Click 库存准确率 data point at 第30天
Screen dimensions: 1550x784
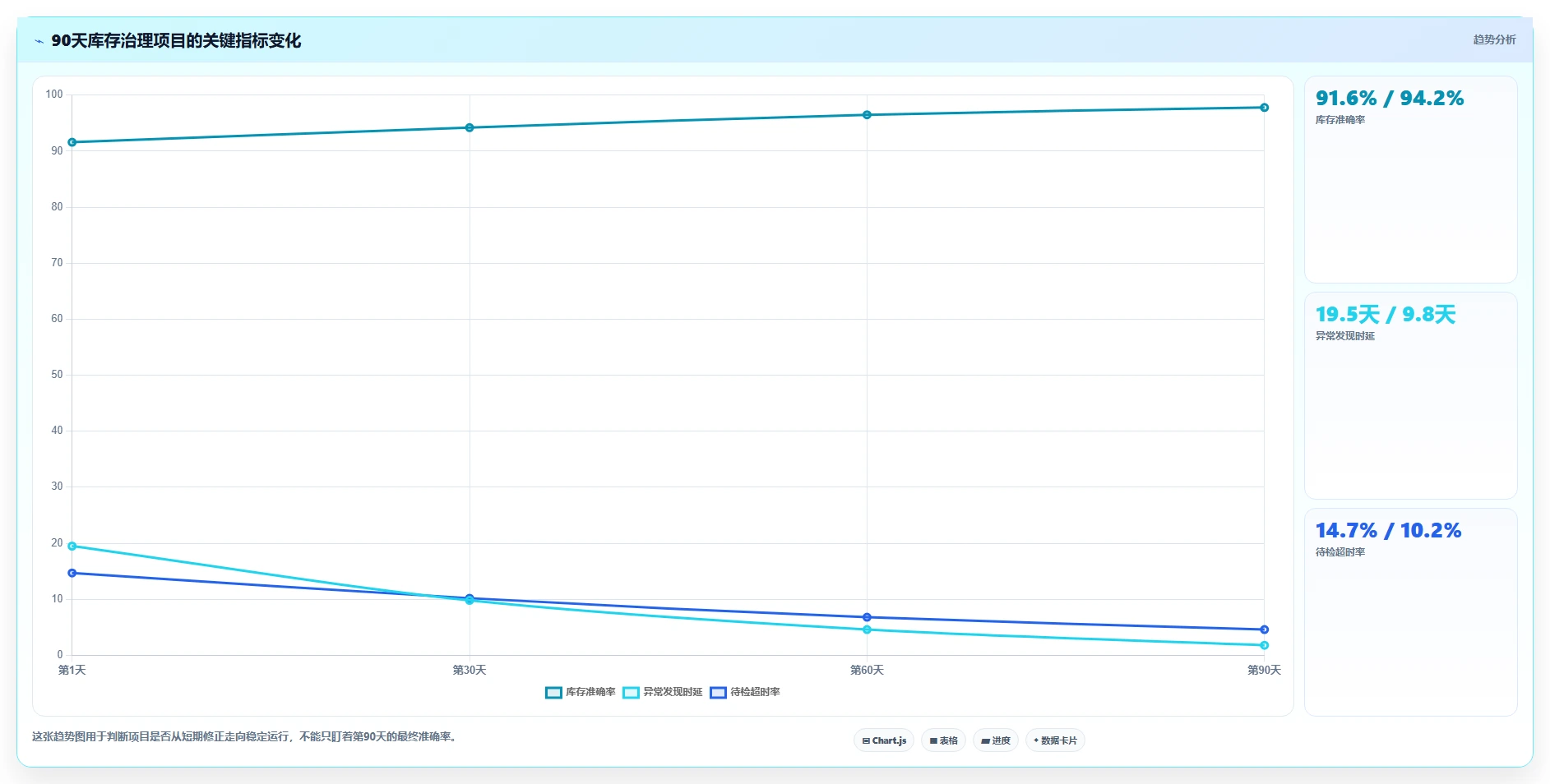[x=470, y=127]
